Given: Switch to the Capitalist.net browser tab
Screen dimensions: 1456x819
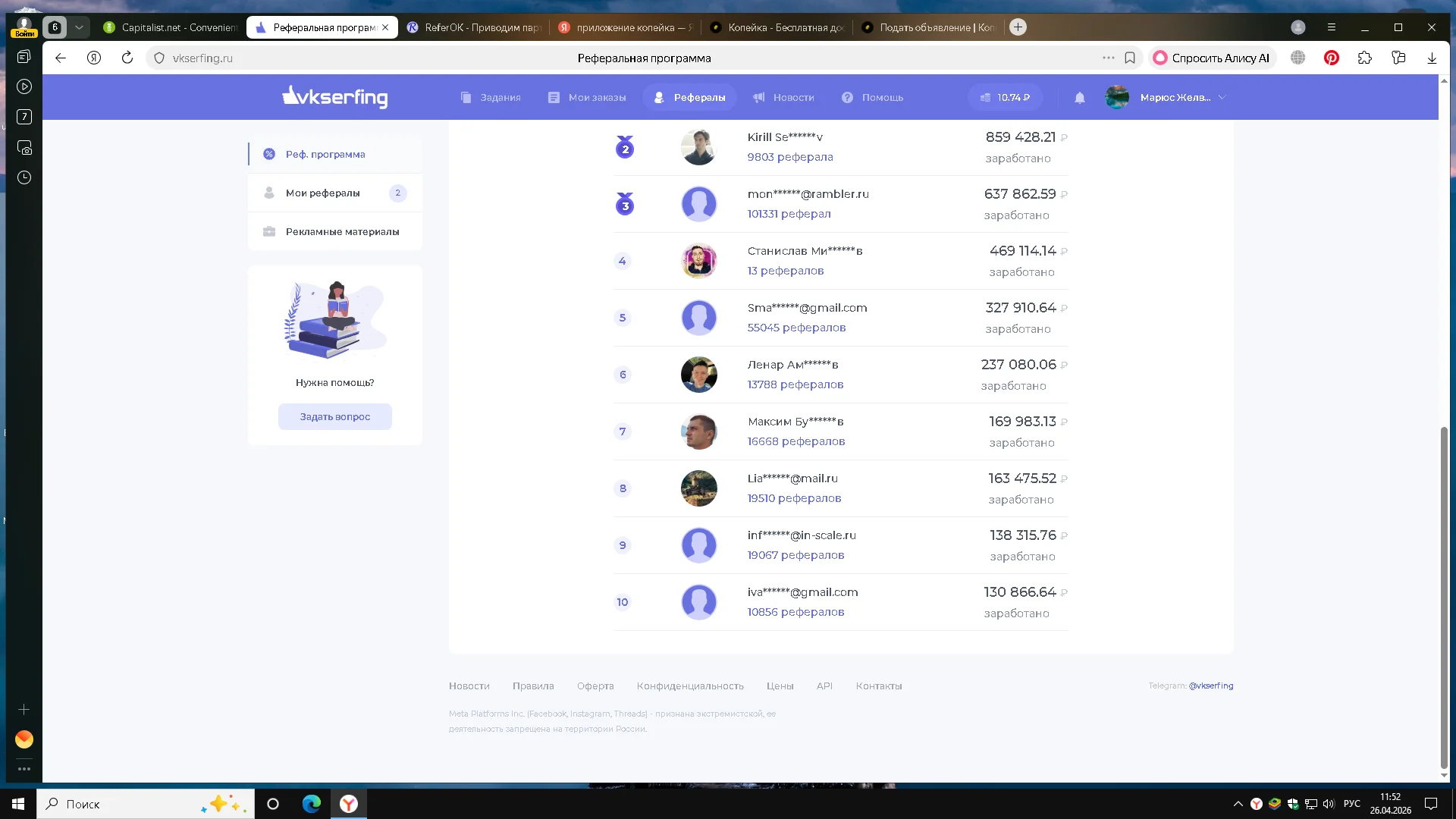Looking at the screenshot, I should pos(170,27).
